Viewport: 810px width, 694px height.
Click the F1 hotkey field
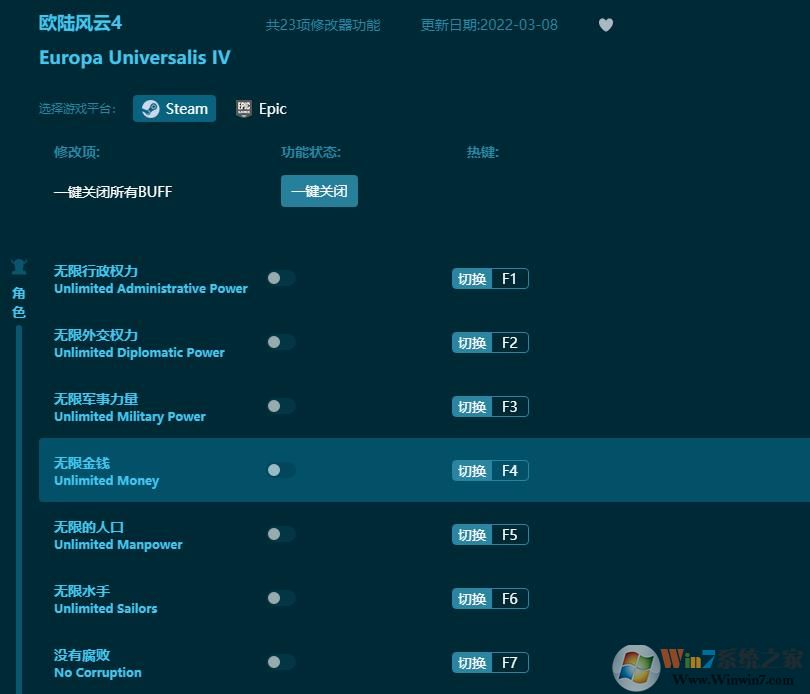[x=510, y=279]
